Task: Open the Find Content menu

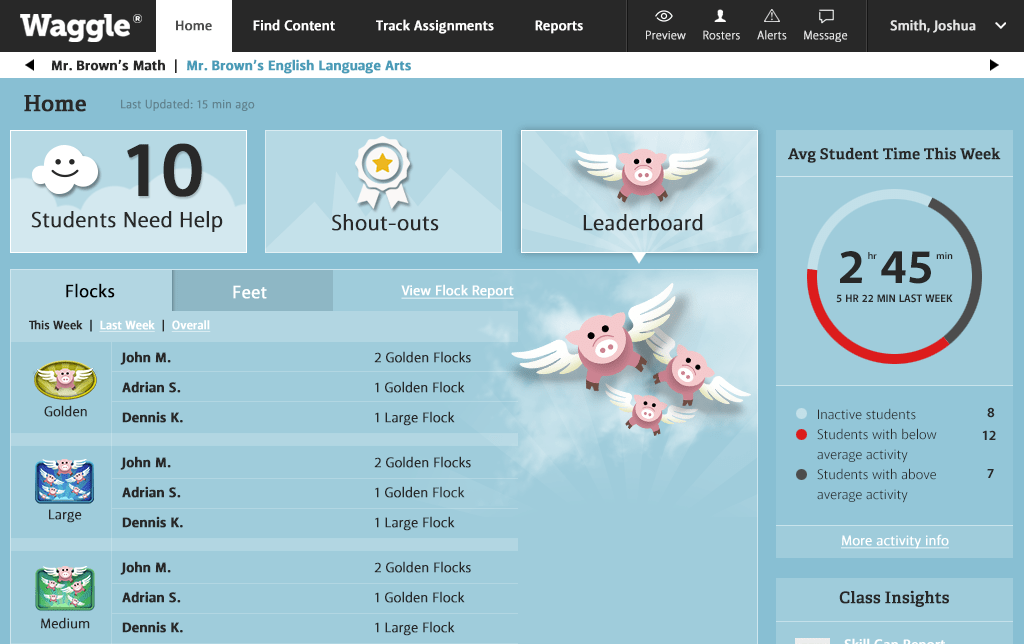Action: tap(294, 26)
